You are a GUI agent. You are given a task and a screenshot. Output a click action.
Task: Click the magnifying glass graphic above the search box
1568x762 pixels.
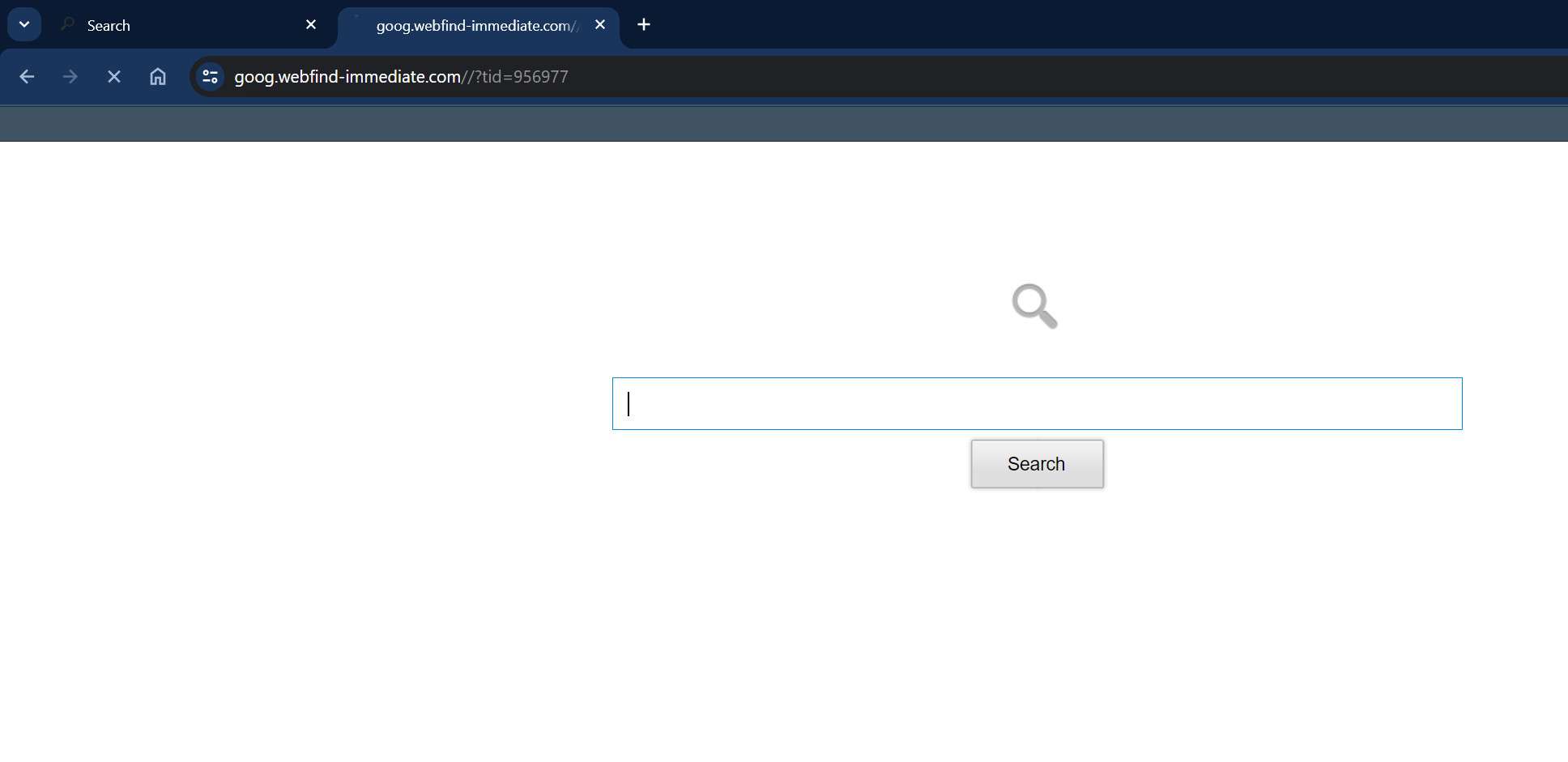(1034, 307)
